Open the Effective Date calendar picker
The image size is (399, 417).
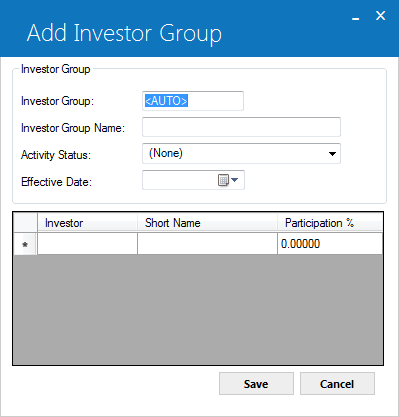(228, 180)
